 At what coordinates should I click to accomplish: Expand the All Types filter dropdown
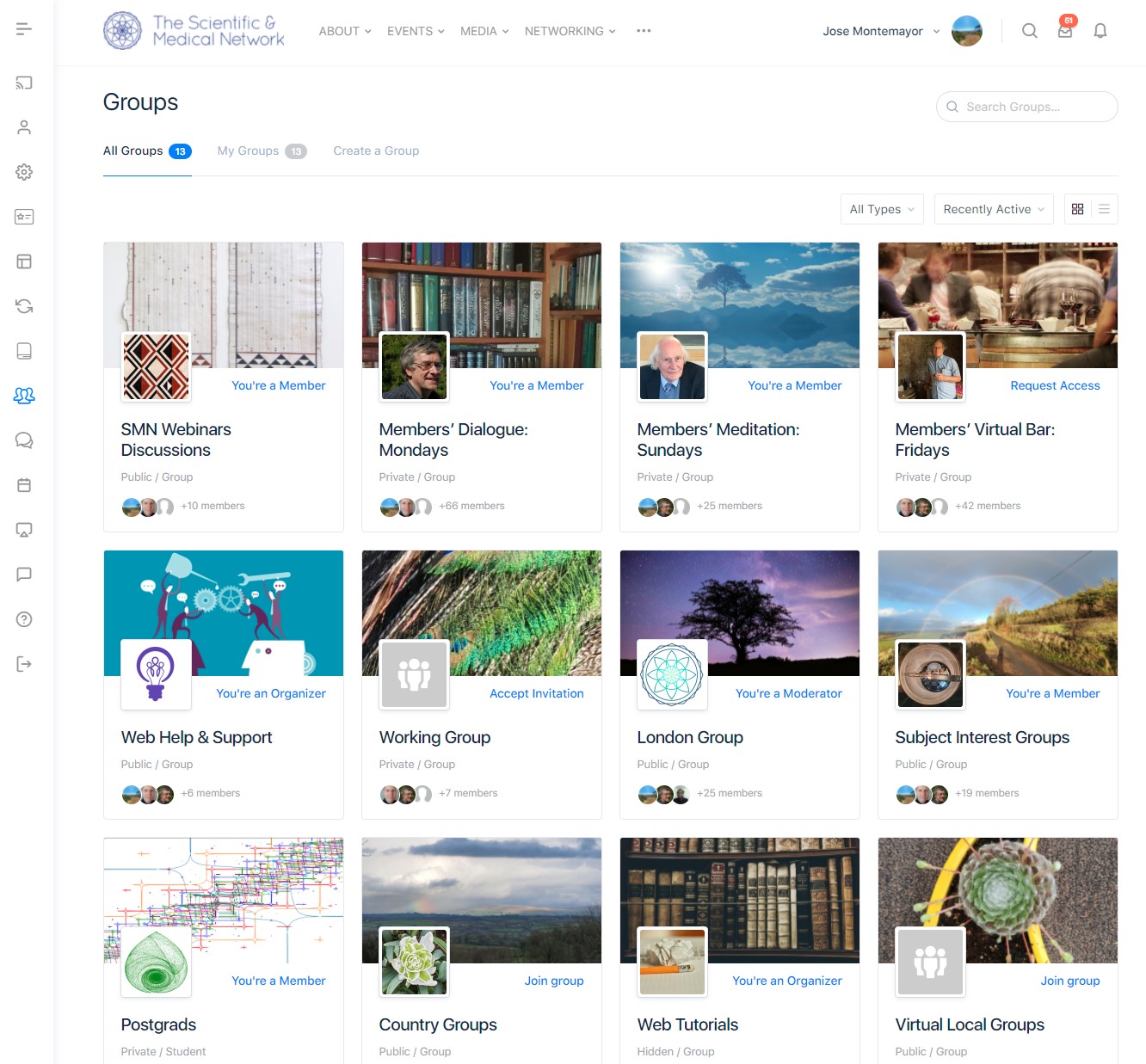point(881,209)
